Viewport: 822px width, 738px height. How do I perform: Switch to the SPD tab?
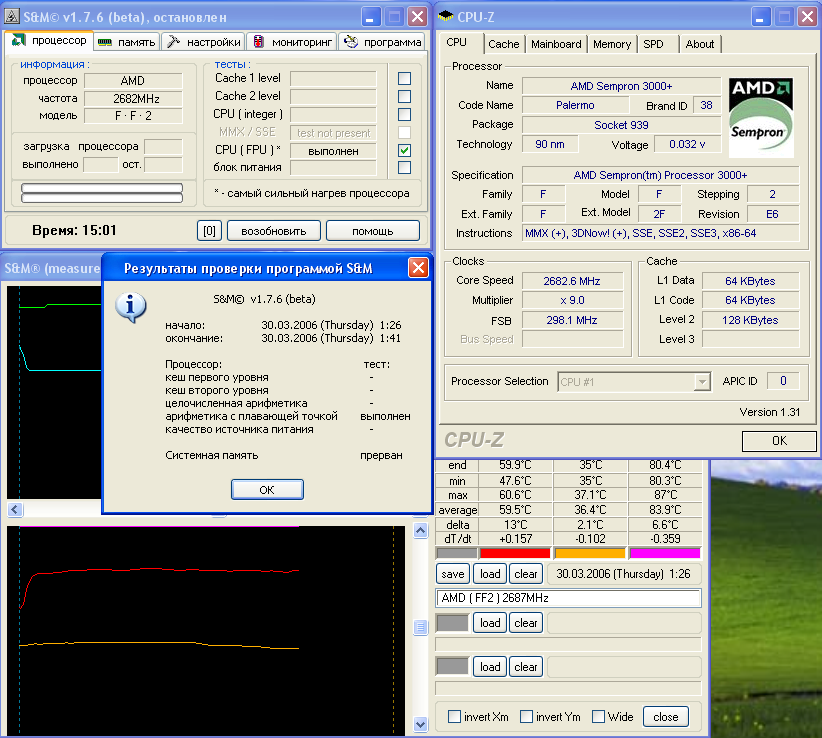pyautogui.click(x=653, y=44)
